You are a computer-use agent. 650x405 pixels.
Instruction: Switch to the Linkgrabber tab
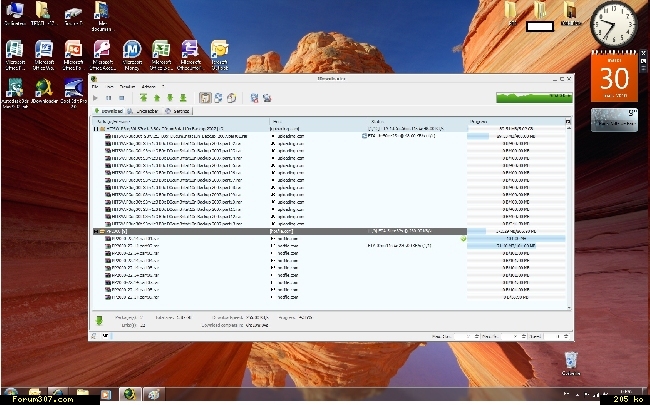(143, 111)
